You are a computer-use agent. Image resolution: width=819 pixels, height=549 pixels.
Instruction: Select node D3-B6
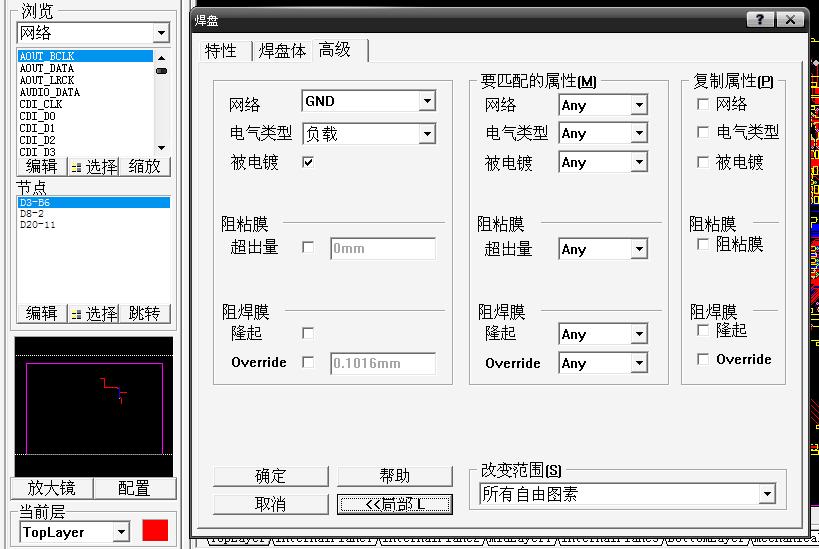coord(94,202)
